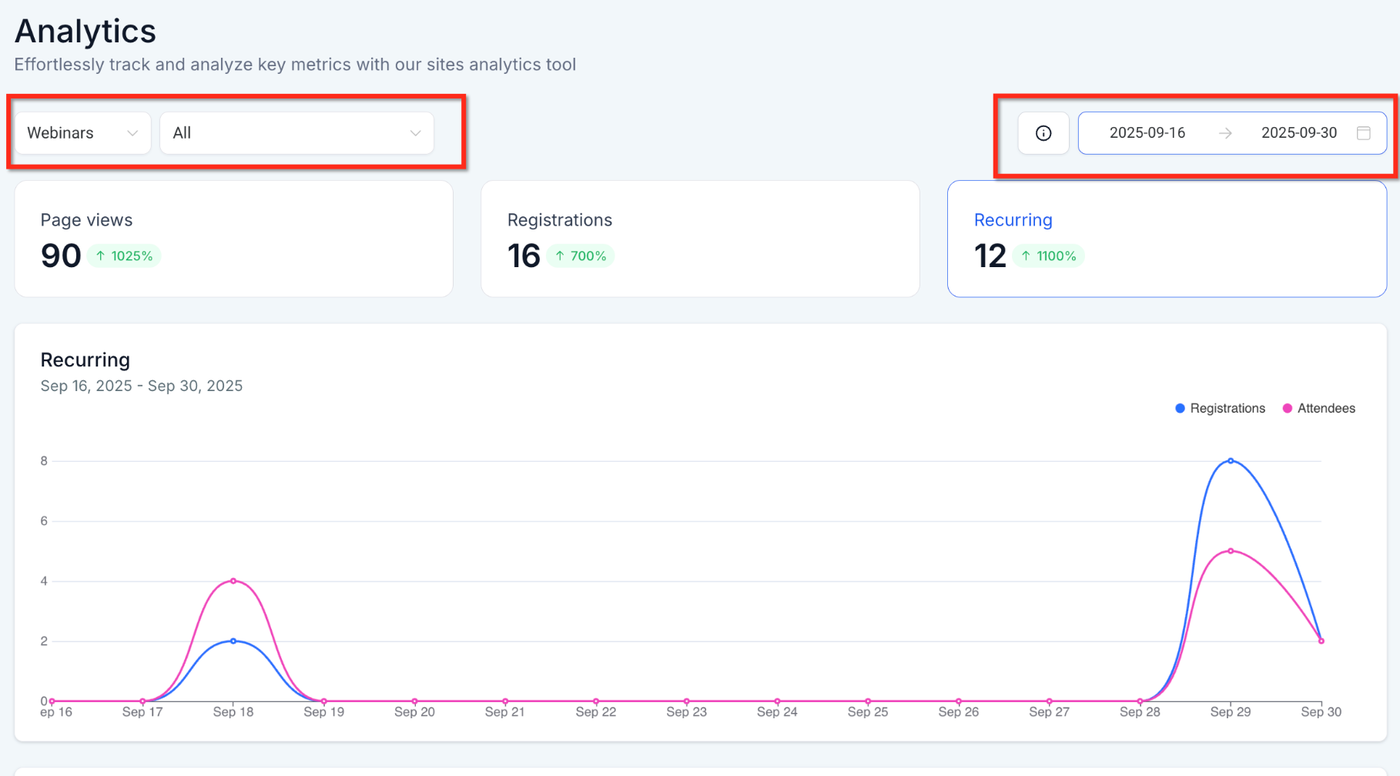The height and width of the screenshot is (776, 1400).
Task: Click the 1100% increase badge on Recurring
Action: click(x=1048, y=256)
